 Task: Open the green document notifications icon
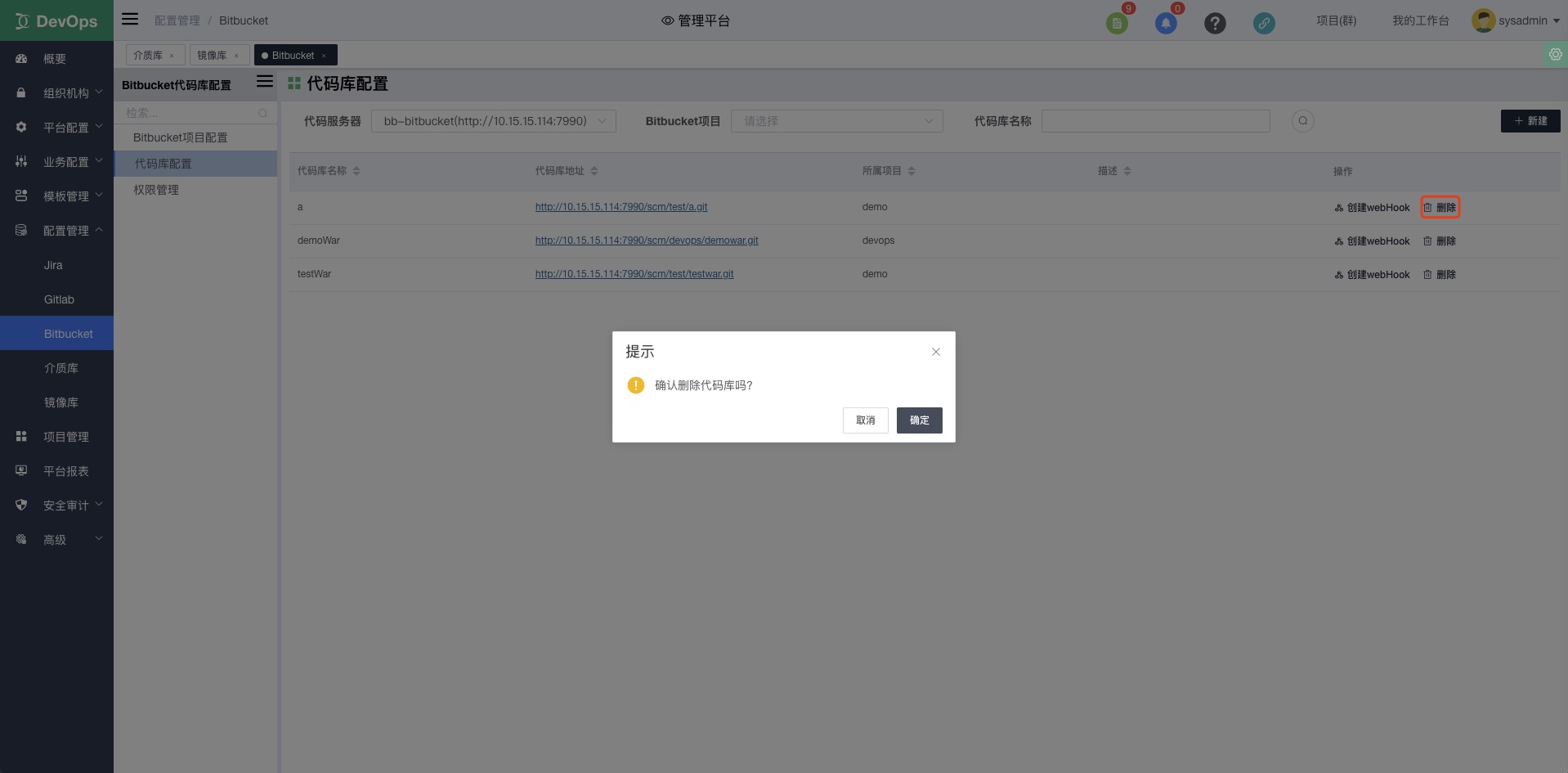pyautogui.click(x=1117, y=23)
